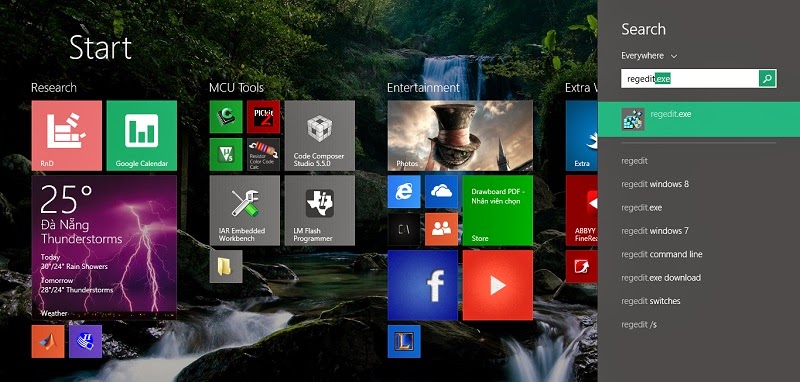Open the People tile
Viewport: 800px width, 382px height.
click(441, 230)
